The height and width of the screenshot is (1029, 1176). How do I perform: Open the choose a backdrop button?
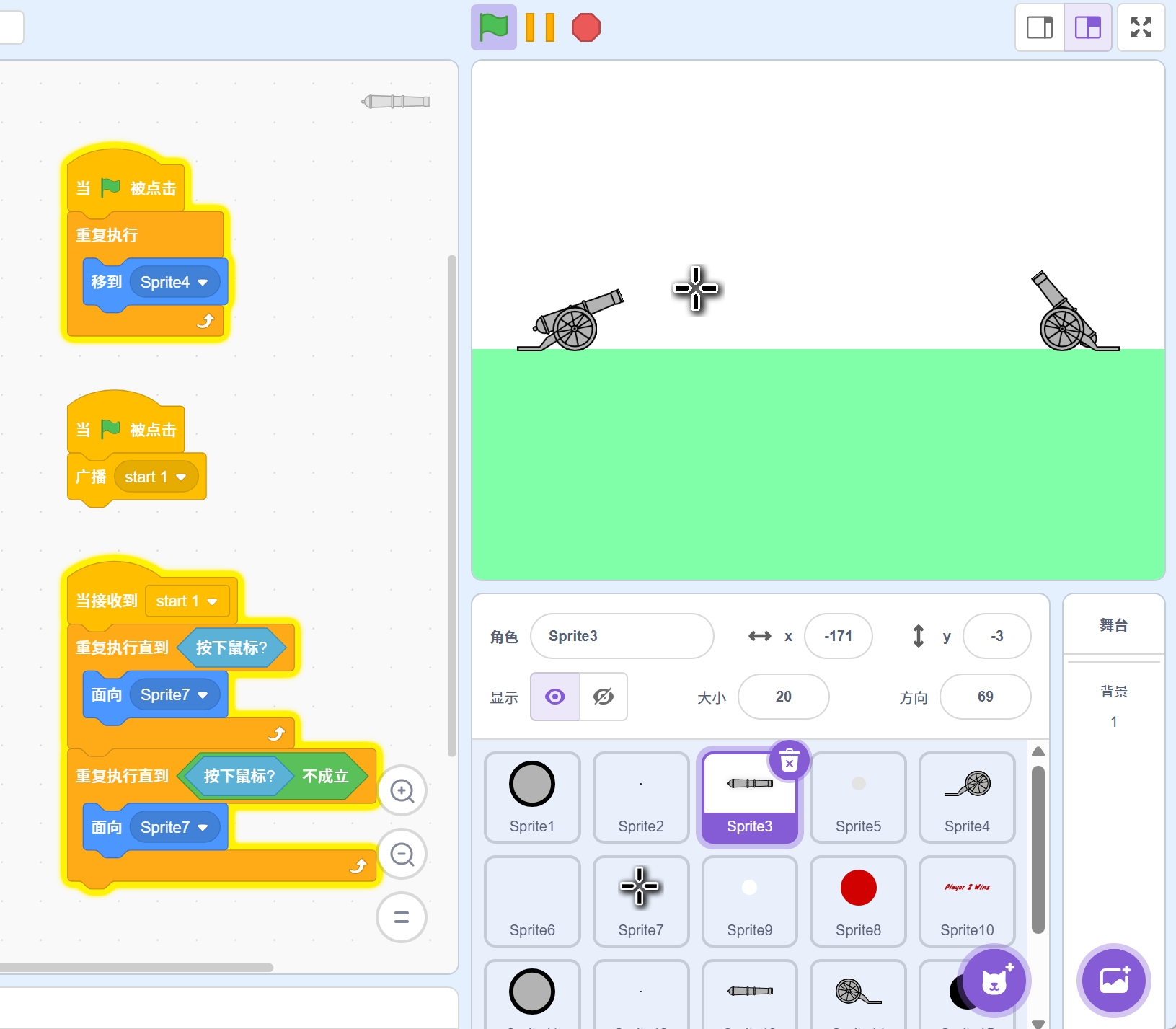pyautogui.click(x=1113, y=981)
